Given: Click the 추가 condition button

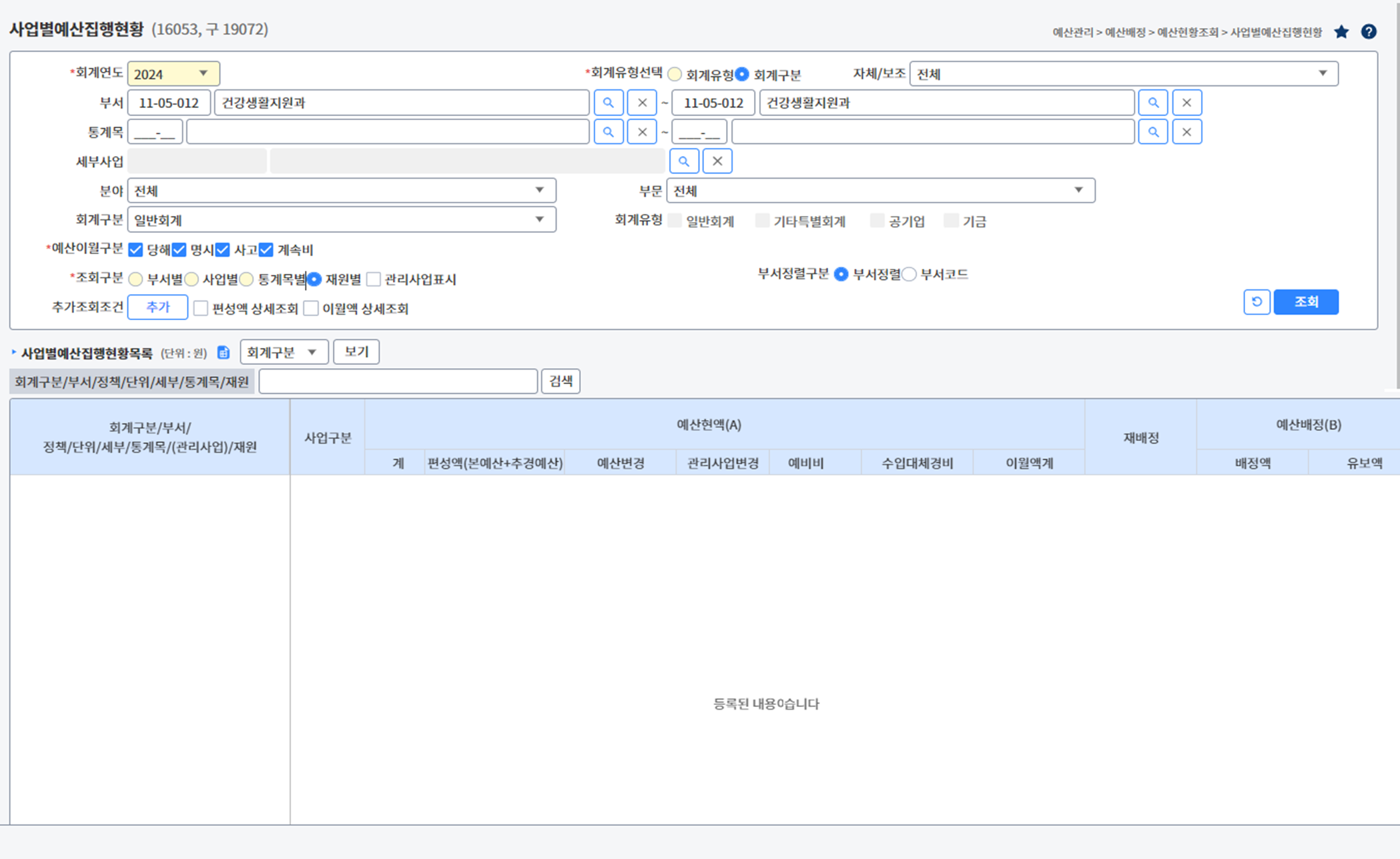Looking at the screenshot, I should [157, 307].
